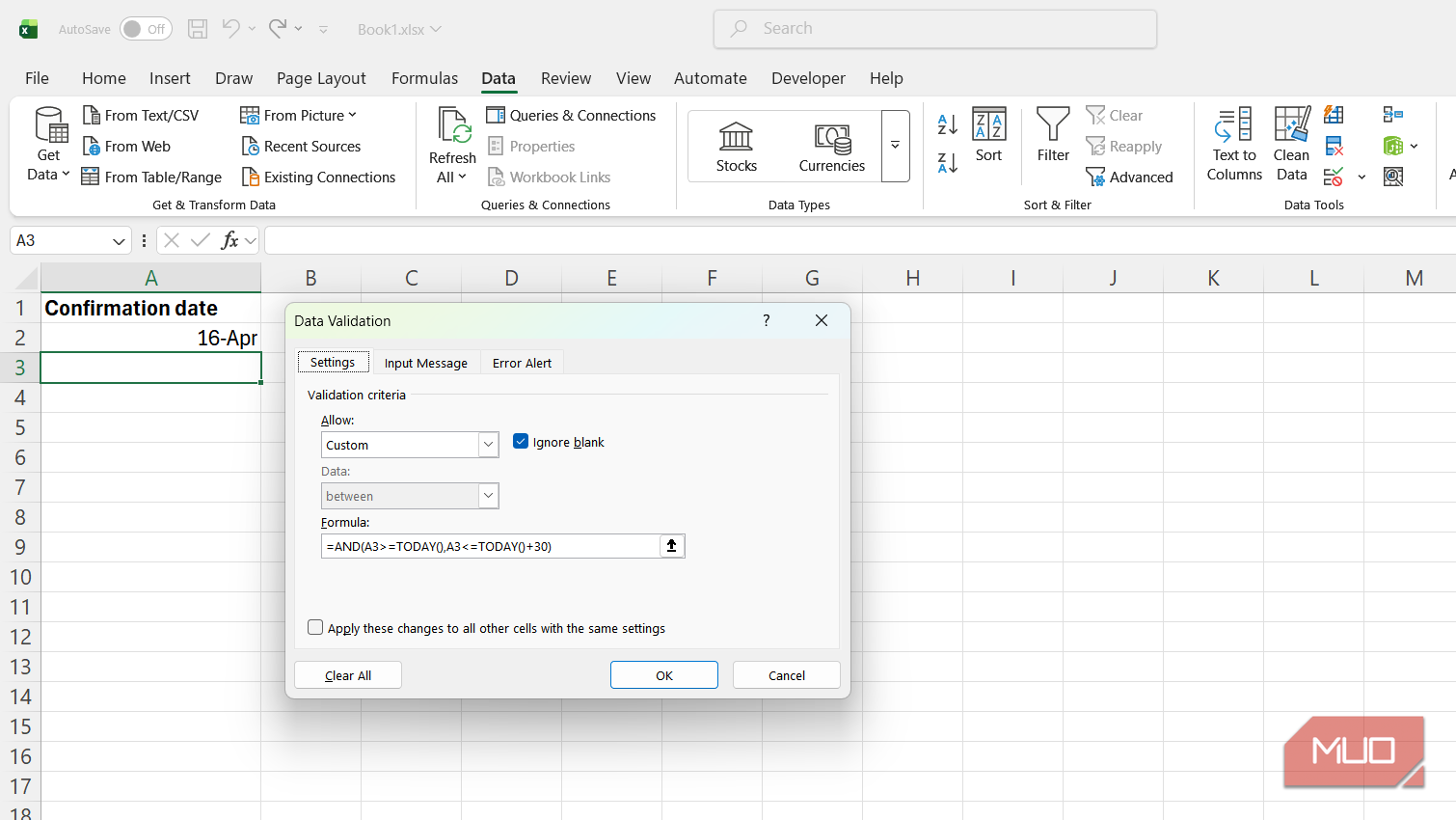This screenshot has height=820, width=1456.
Task: Open the Page Layout ribbon tab
Action: [x=321, y=78]
